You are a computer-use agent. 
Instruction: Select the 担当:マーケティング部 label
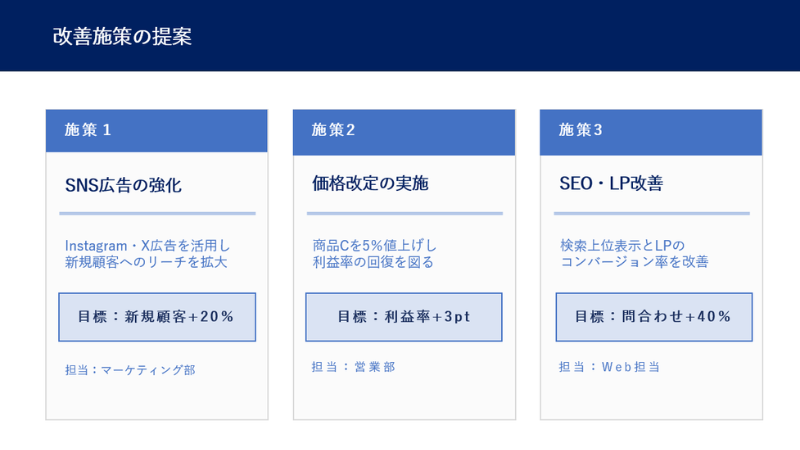[x=130, y=370]
